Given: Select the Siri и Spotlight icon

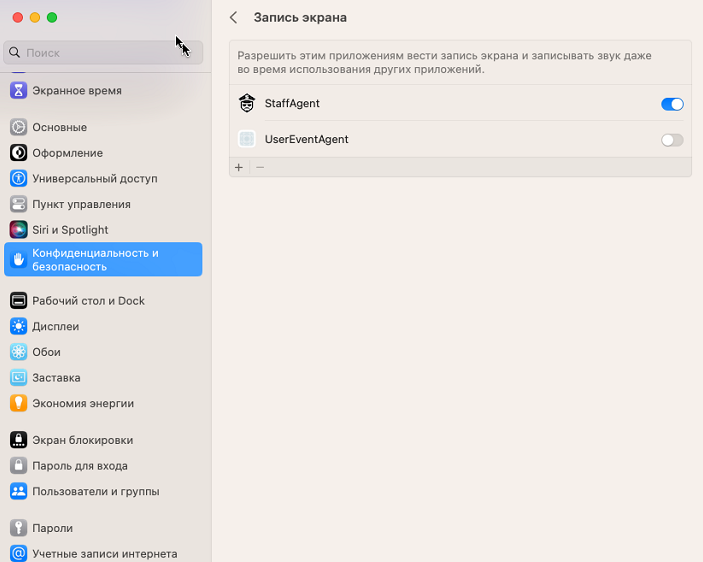Looking at the screenshot, I should pos(18,230).
